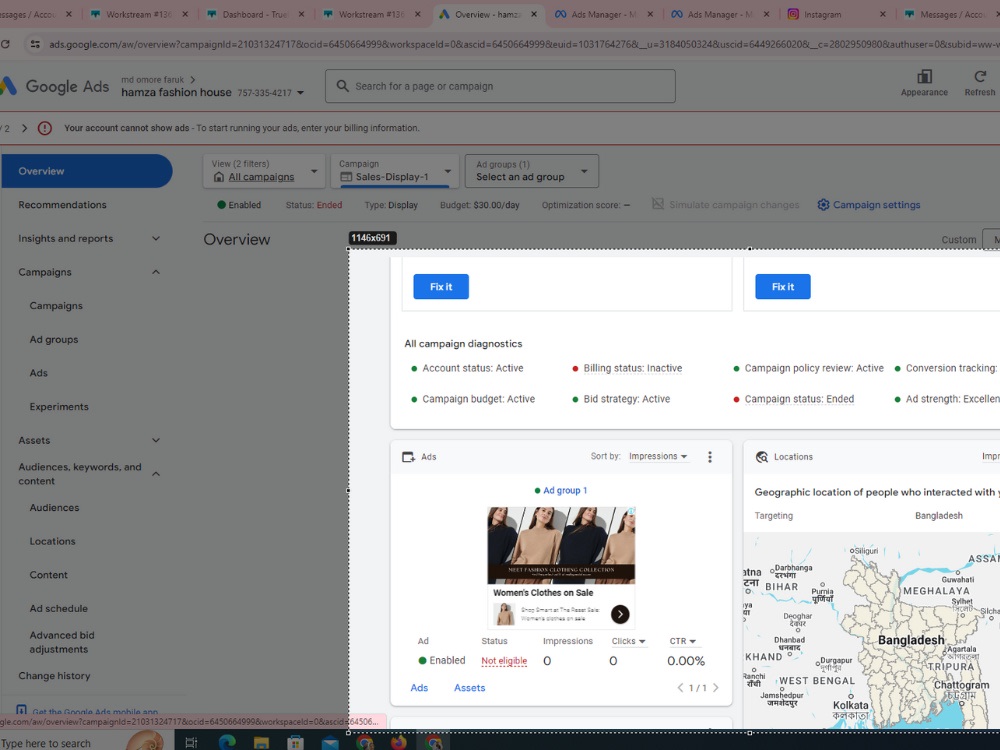Screen dimensions: 1000x750
Task: Open Recommendations in the sidebar
Action: [62, 205]
